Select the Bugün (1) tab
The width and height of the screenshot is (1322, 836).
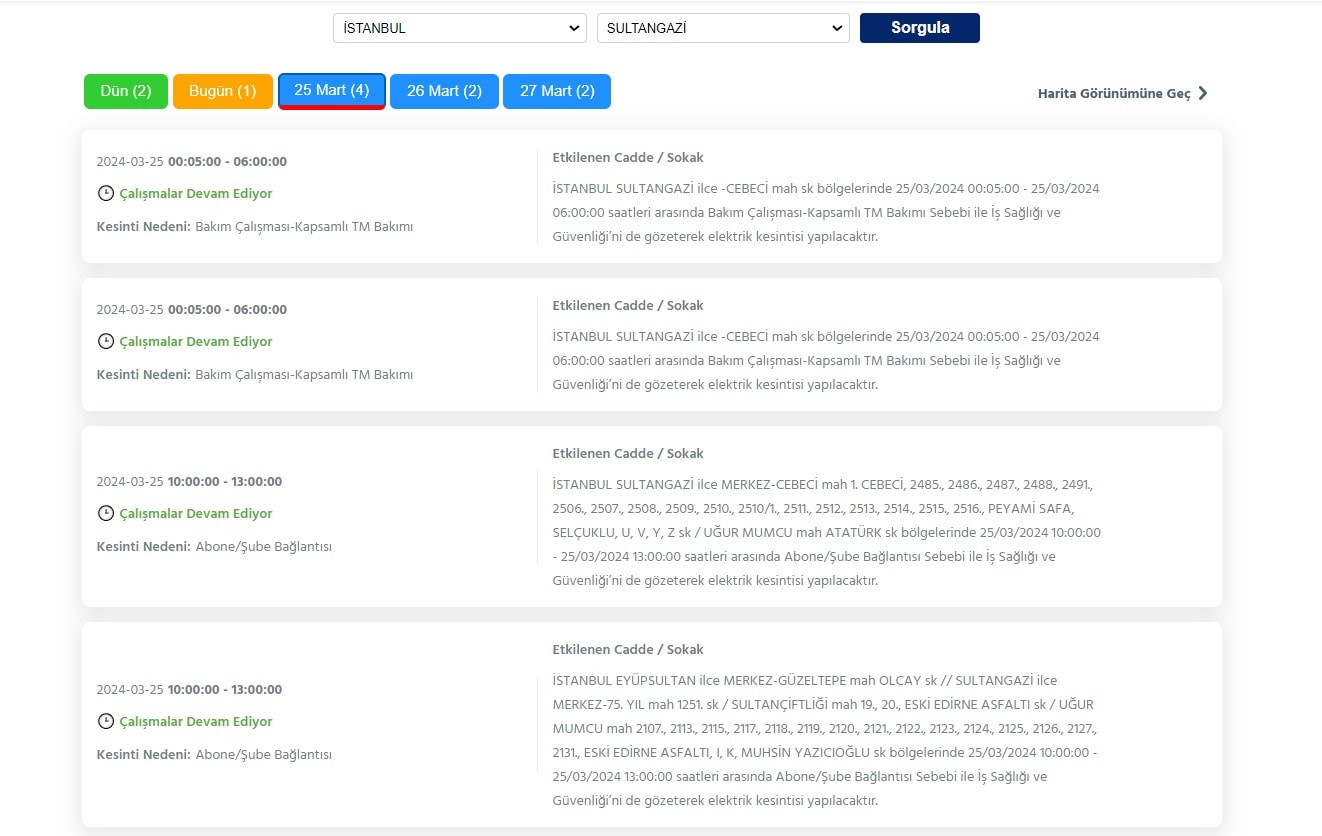[222, 91]
